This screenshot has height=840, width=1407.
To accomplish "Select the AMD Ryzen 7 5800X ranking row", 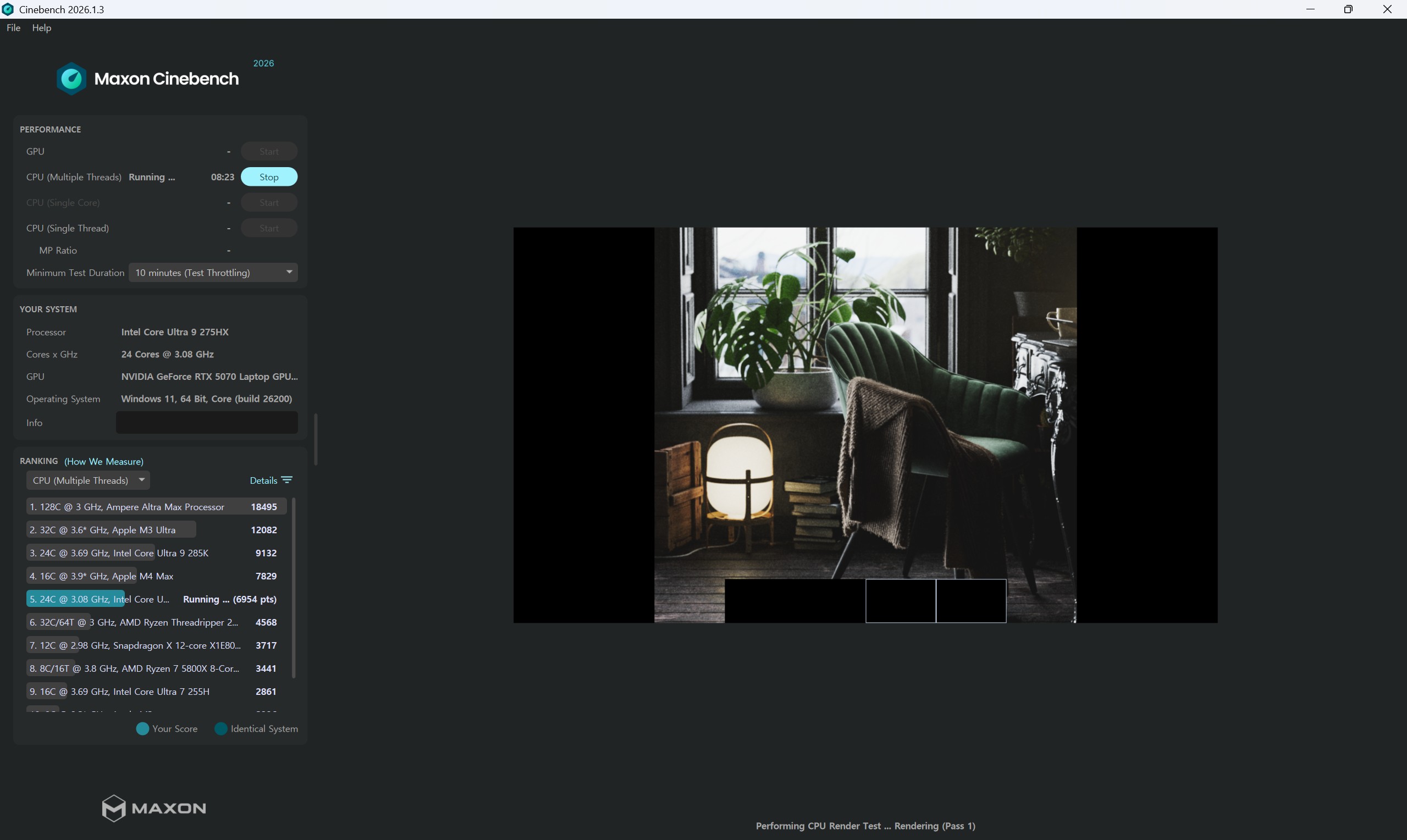I will [156, 668].
